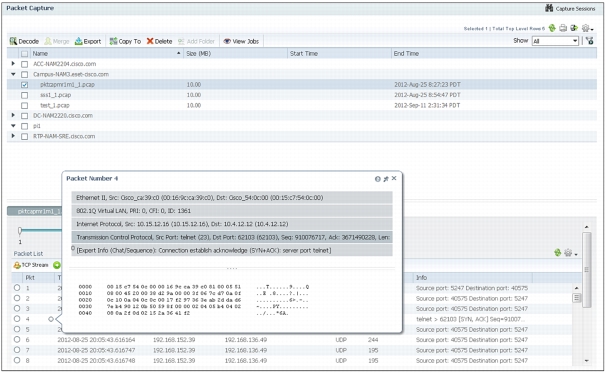Click the grayed Merge button
This screenshot has height=373, width=607.
(57, 41)
